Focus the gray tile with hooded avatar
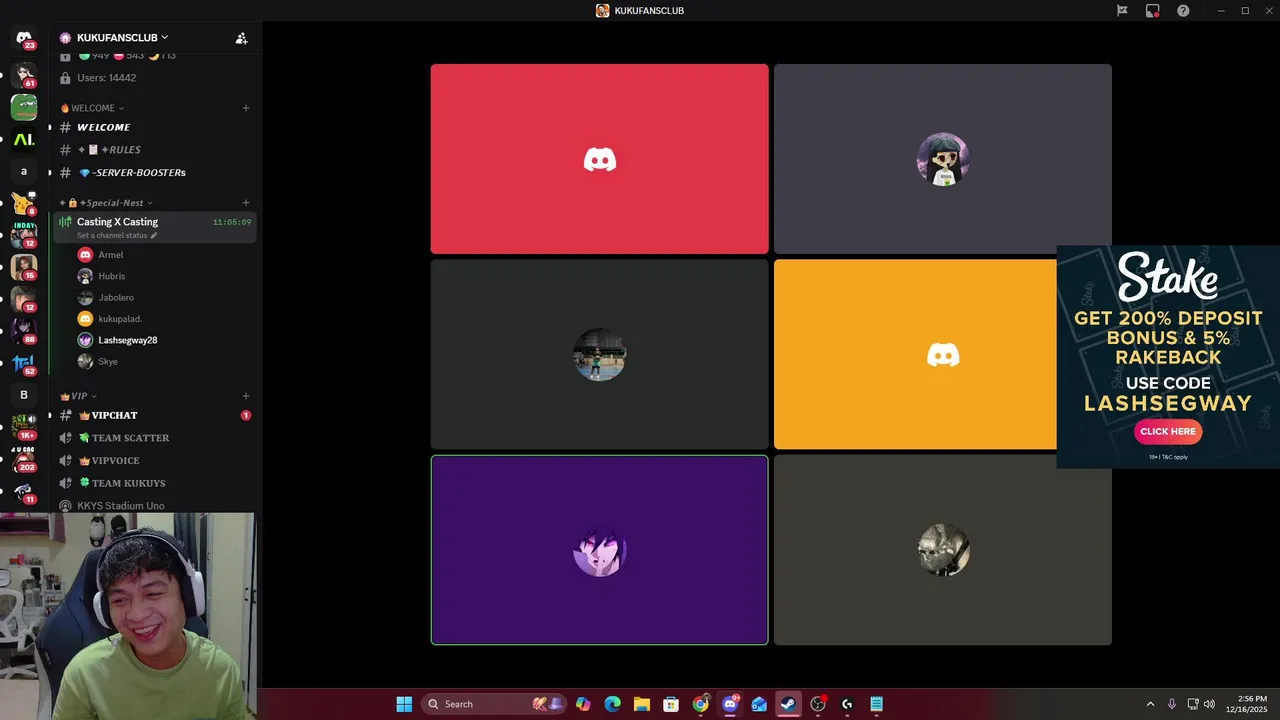Screen dimensions: 1280x720 click(x=943, y=159)
